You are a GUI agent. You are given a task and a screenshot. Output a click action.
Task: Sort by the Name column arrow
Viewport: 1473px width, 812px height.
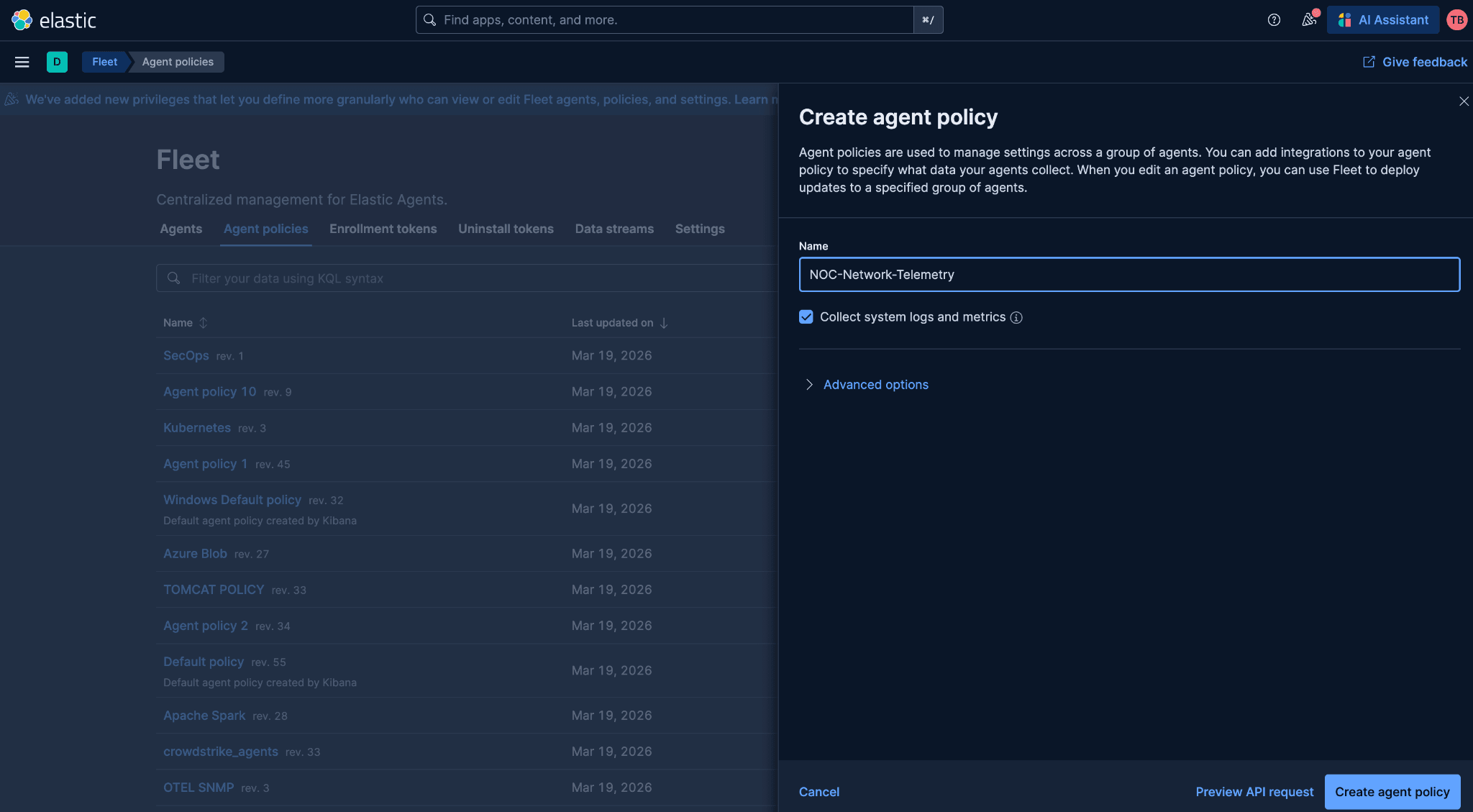pos(204,323)
